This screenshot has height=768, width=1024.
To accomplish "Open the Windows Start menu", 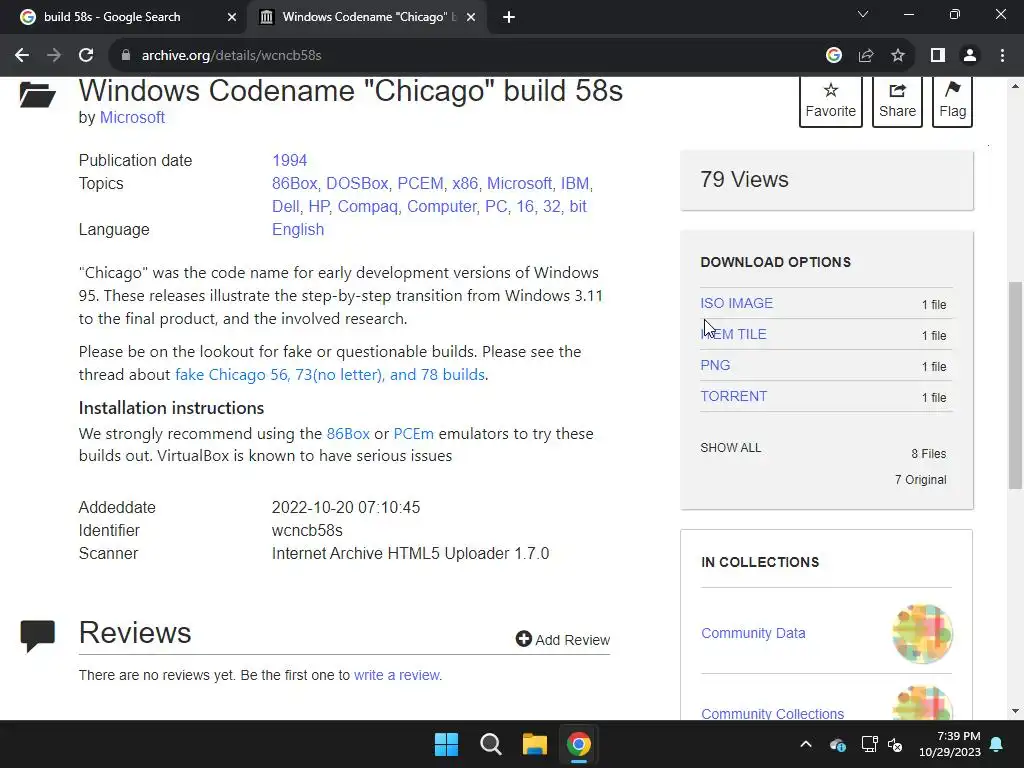I will tap(447, 744).
